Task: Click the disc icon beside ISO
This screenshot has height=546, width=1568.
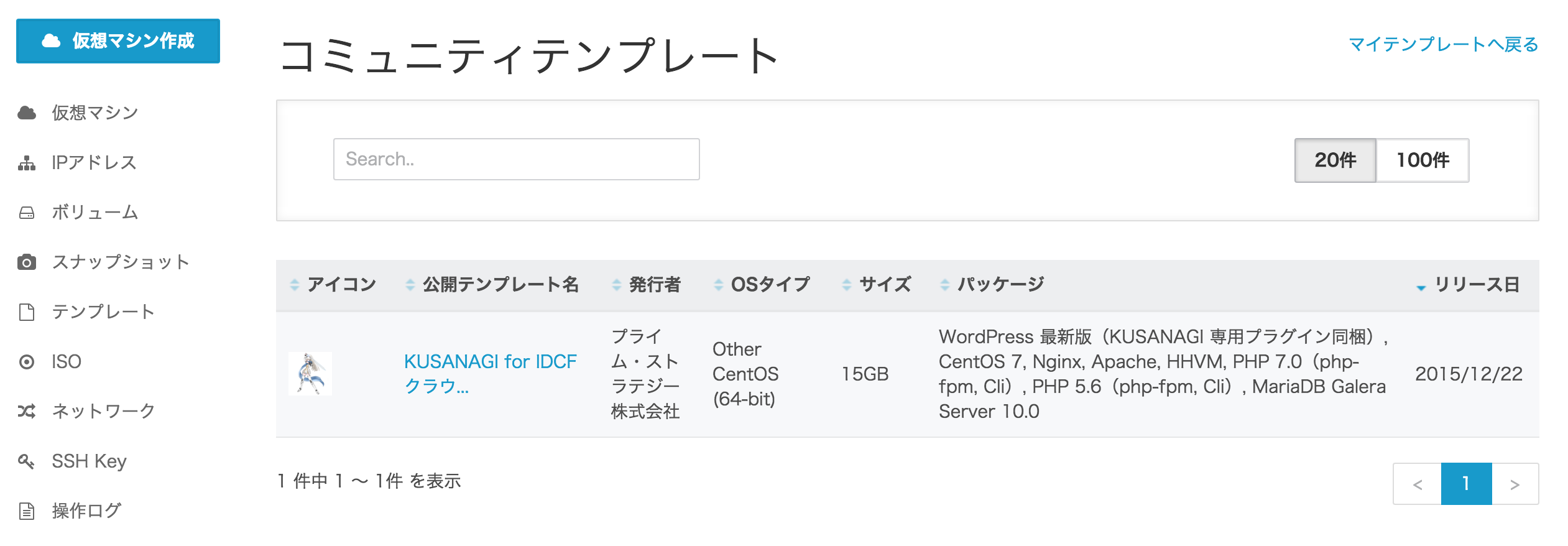Action: [x=27, y=361]
